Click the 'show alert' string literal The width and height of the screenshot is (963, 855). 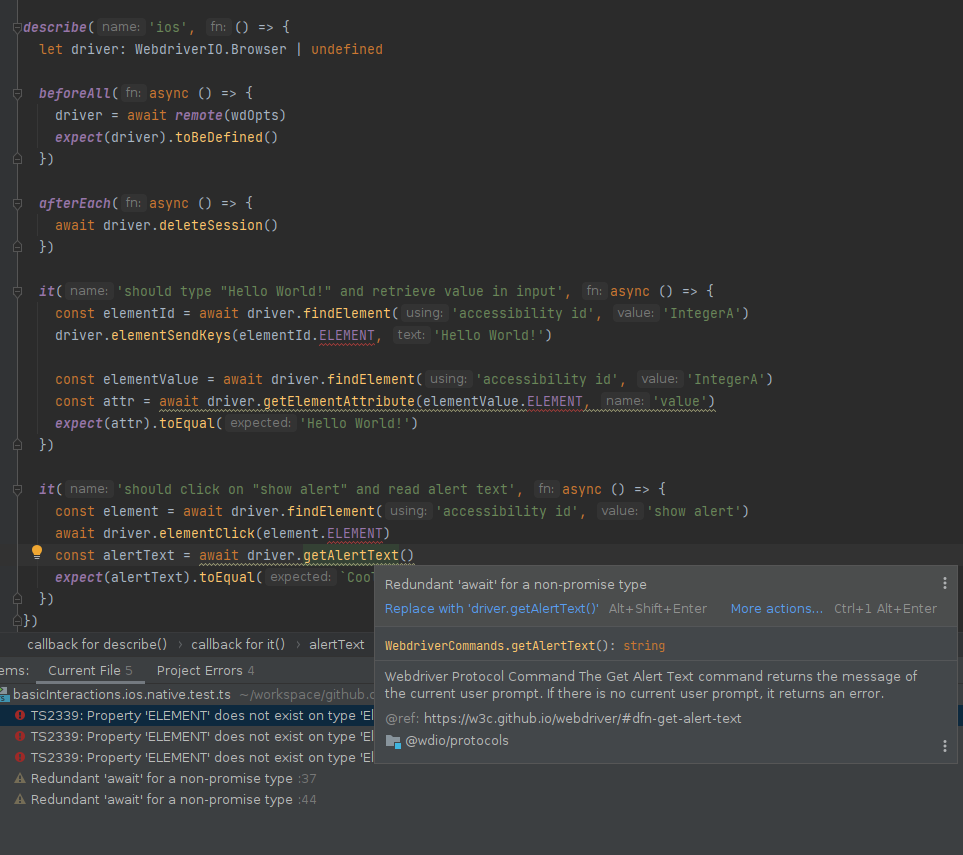[693, 511]
